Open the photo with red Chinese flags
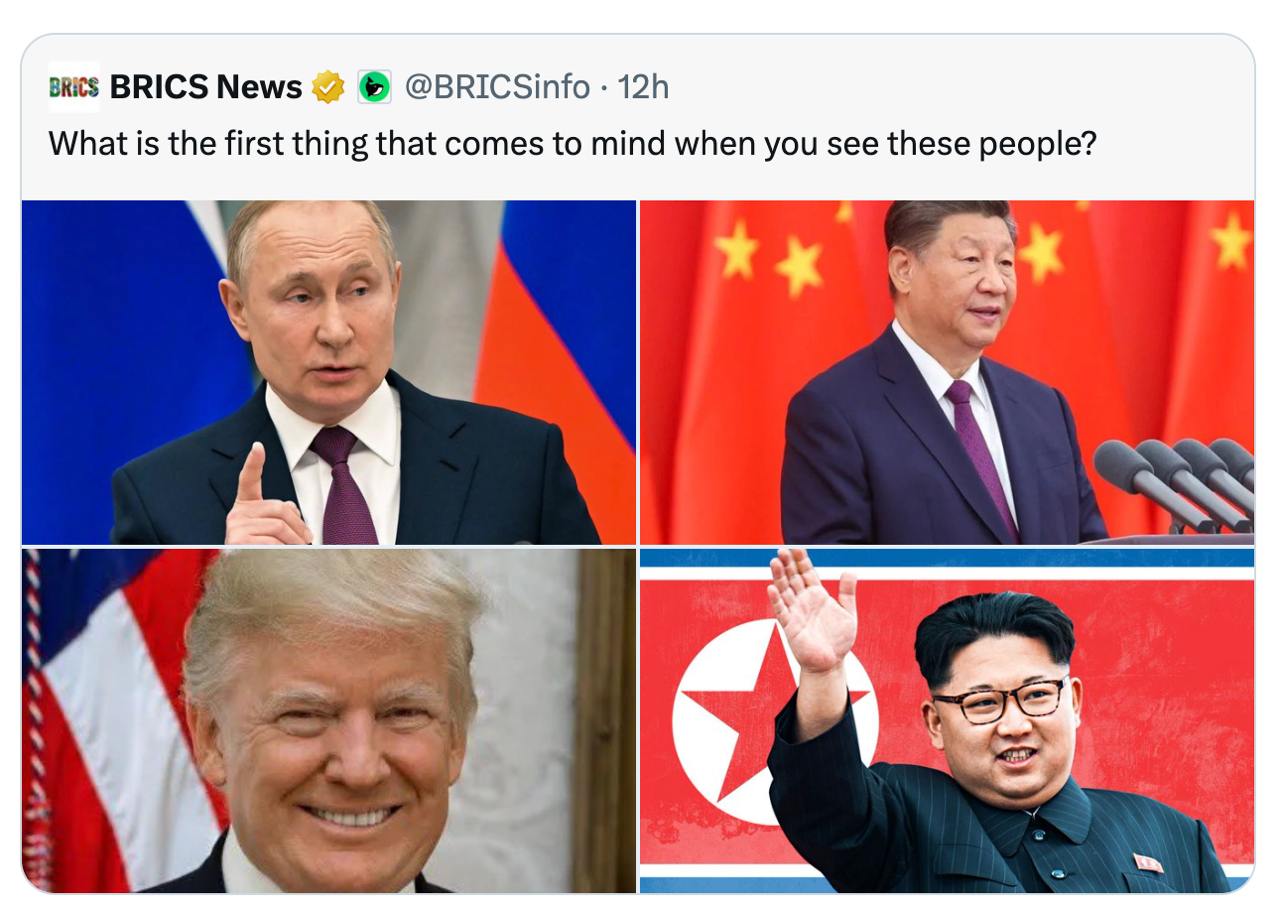The width and height of the screenshot is (1280, 909). click(x=947, y=372)
